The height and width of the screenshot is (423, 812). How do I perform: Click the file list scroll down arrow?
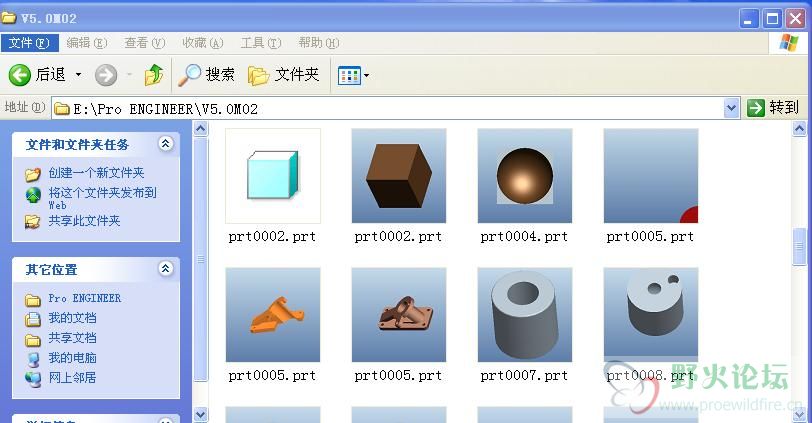pos(800,414)
